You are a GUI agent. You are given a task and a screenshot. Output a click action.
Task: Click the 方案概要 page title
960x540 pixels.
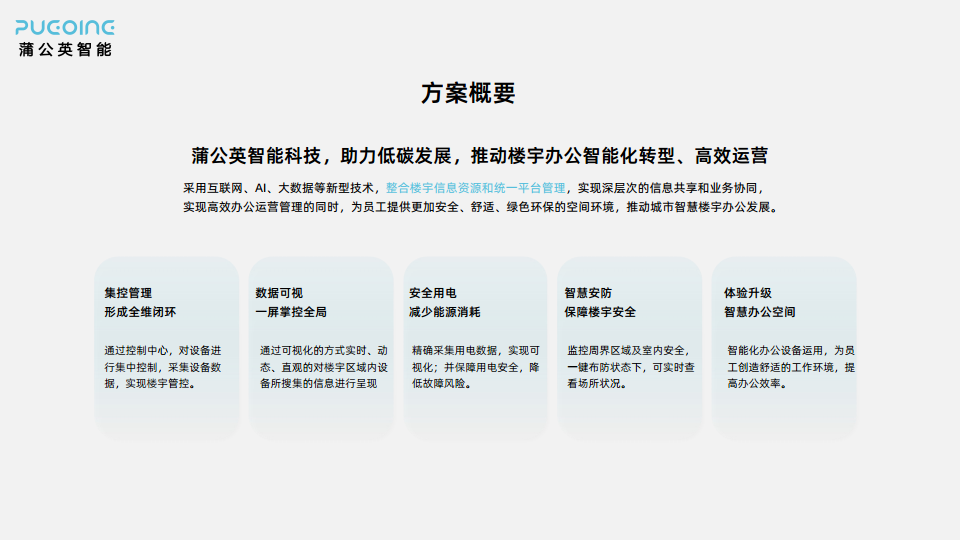click(x=468, y=93)
